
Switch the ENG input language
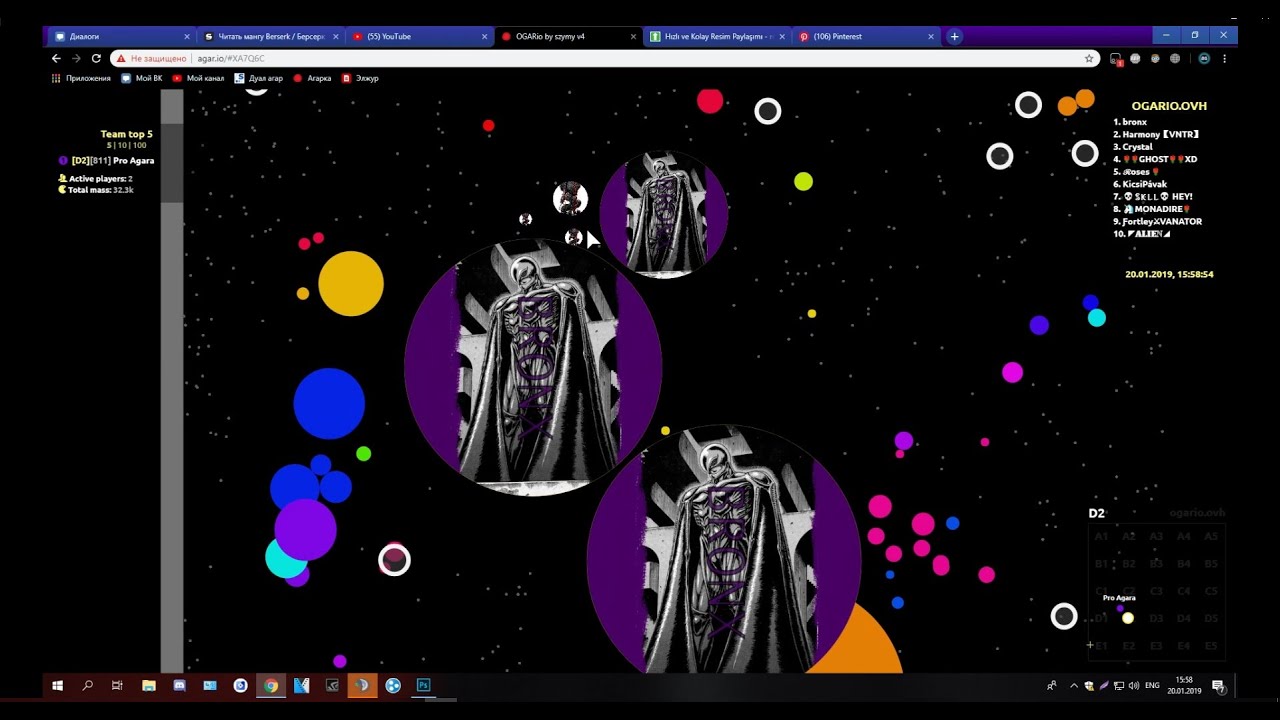point(1152,686)
